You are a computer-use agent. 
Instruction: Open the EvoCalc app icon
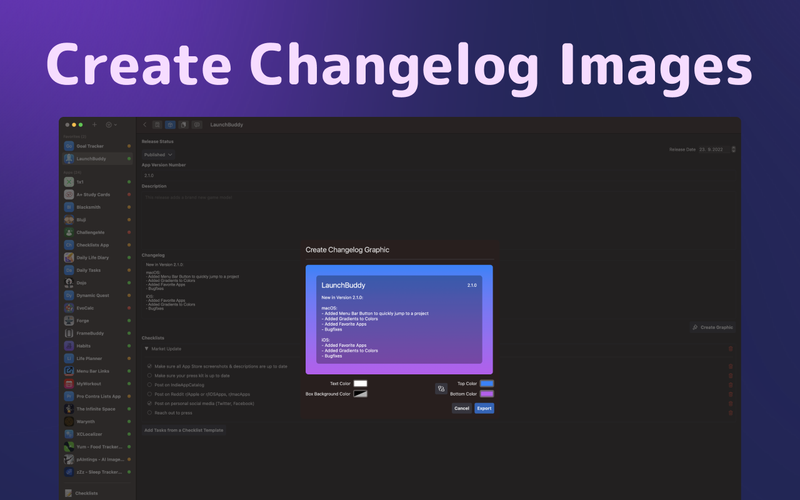pyautogui.click(x=69, y=308)
